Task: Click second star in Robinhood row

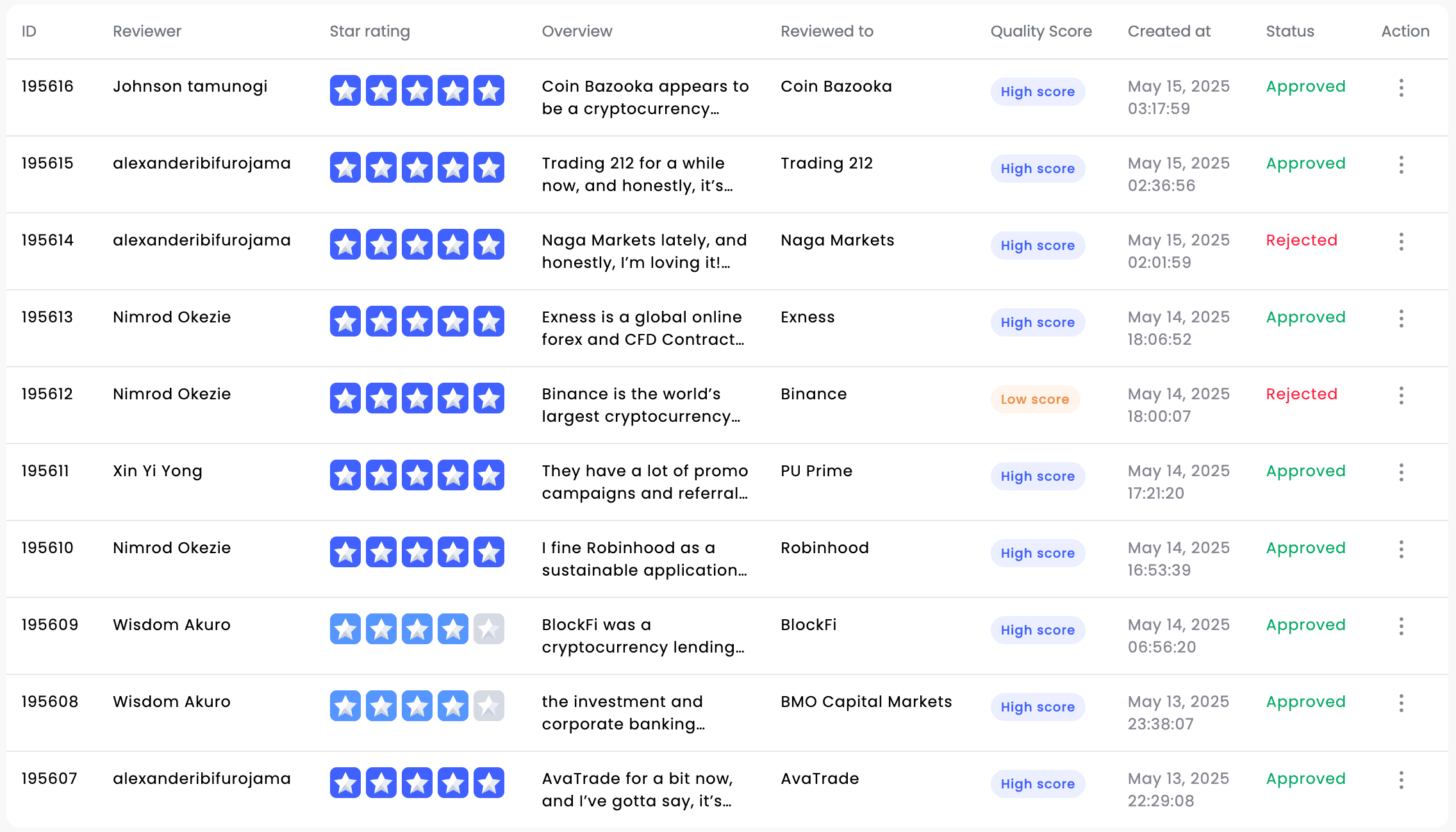Action: [x=381, y=552]
